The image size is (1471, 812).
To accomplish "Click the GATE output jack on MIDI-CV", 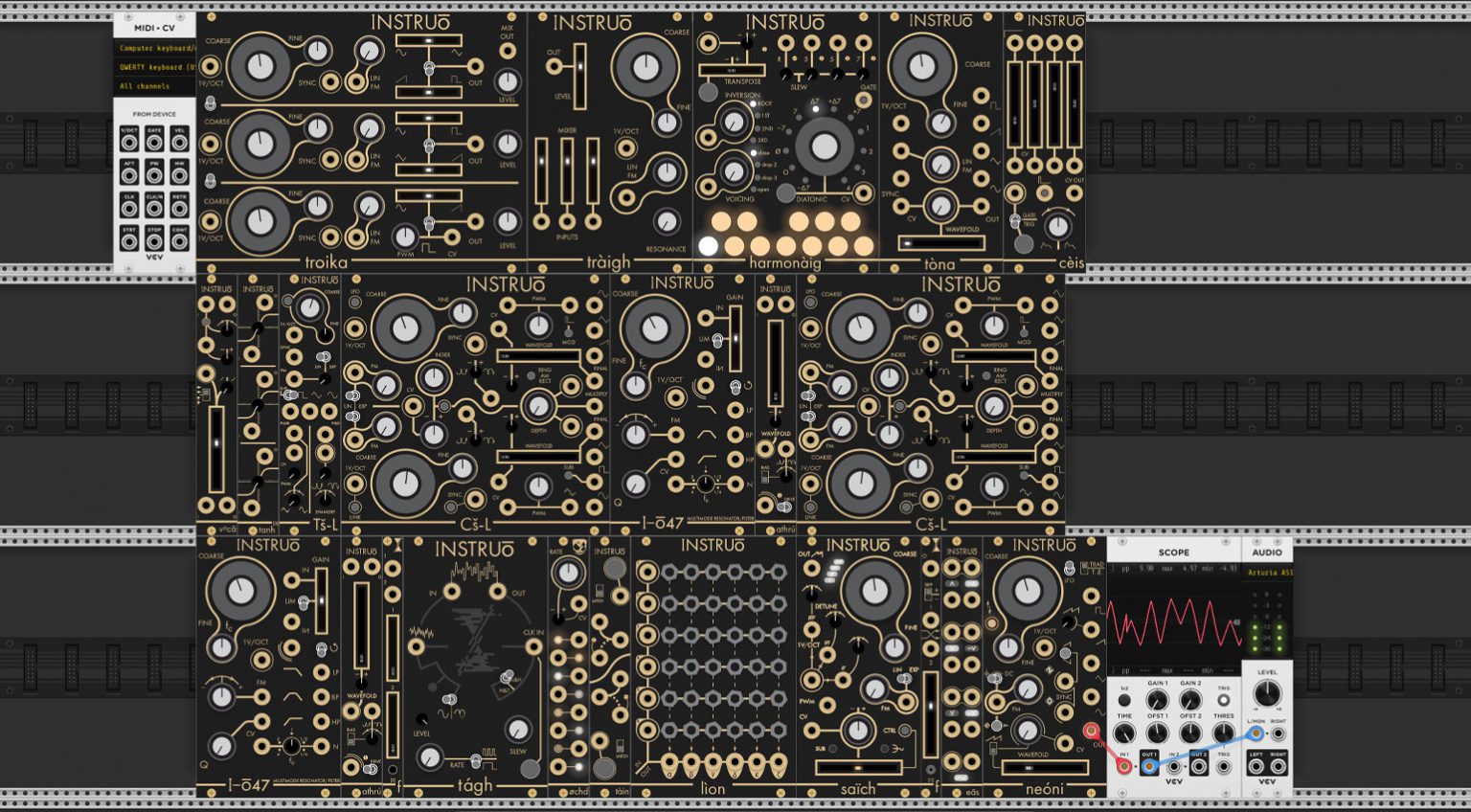I will coord(154,142).
